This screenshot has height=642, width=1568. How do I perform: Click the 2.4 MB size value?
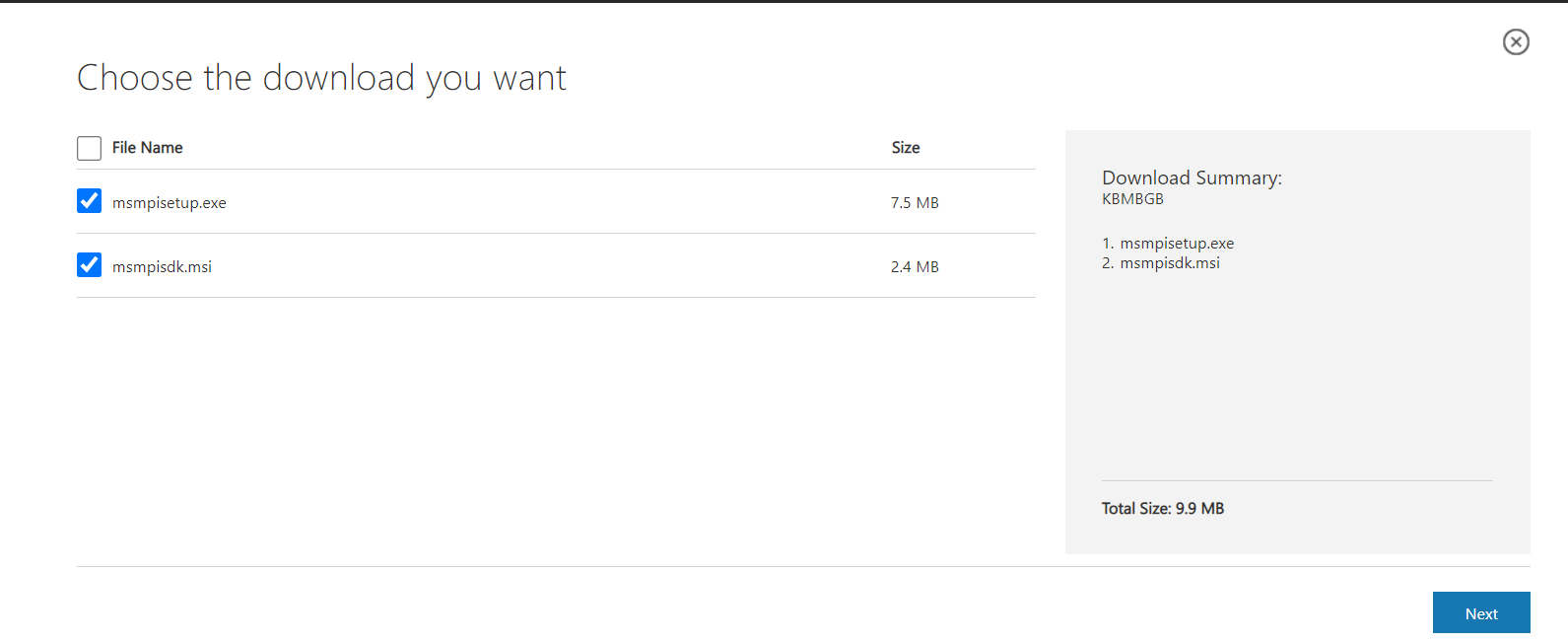pyautogui.click(x=915, y=267)
